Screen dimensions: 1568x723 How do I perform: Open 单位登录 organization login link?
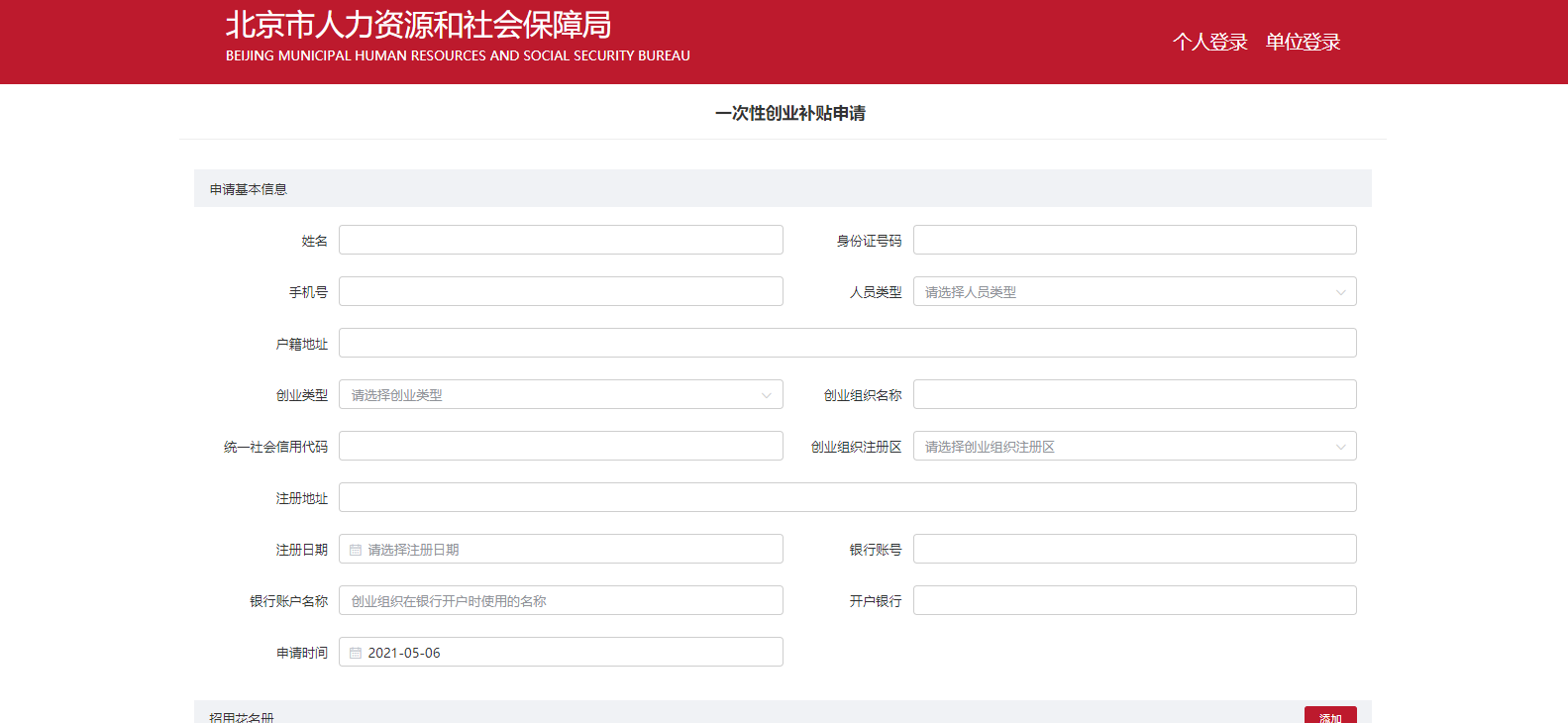[x=1303, y=42]
